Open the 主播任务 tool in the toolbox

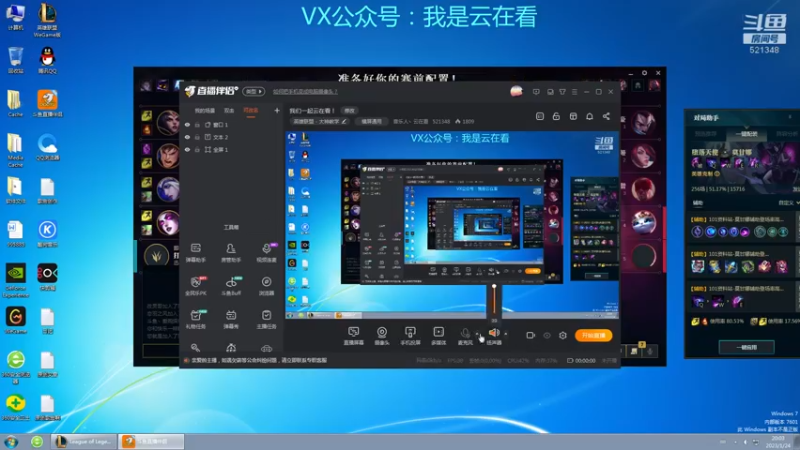pyautogui.click(x=266, y=319)
